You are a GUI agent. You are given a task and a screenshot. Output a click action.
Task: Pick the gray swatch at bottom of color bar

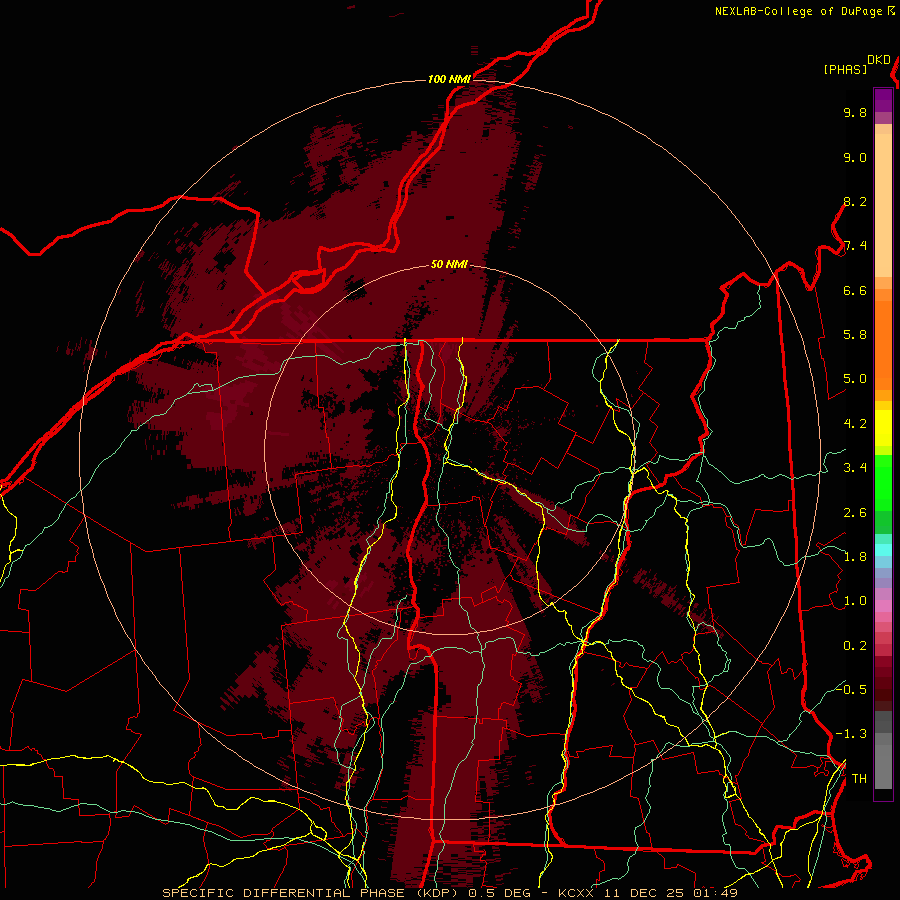(883, 766)
